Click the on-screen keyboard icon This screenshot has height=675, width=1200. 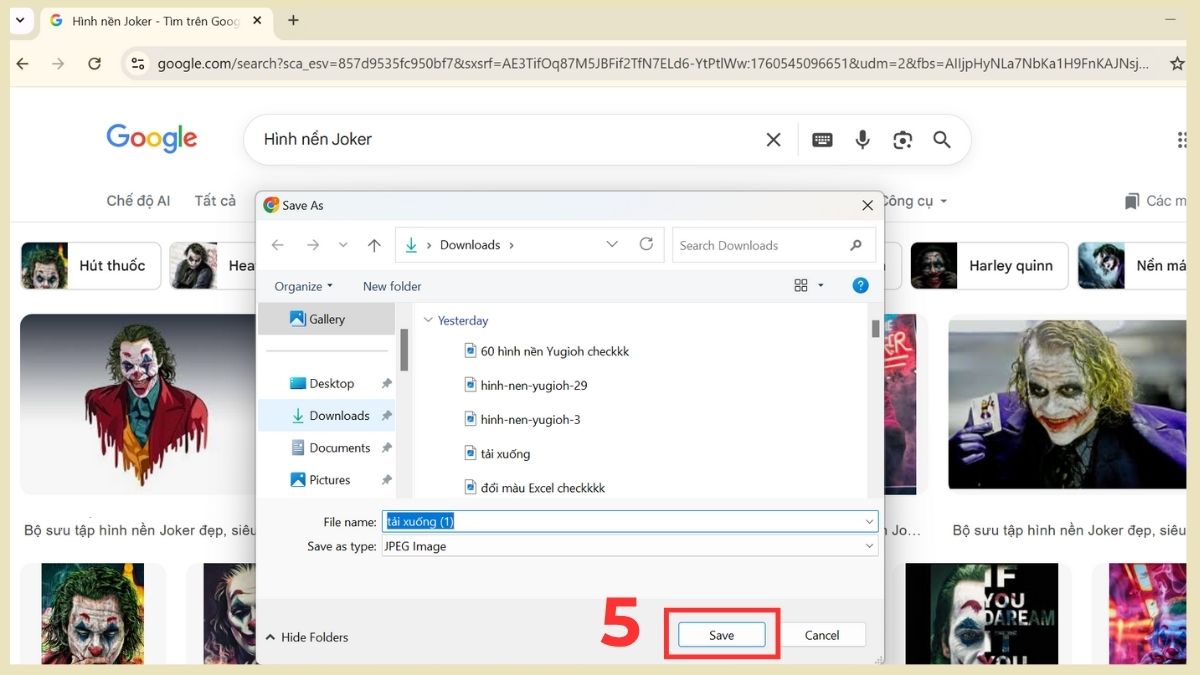(822, 140)
